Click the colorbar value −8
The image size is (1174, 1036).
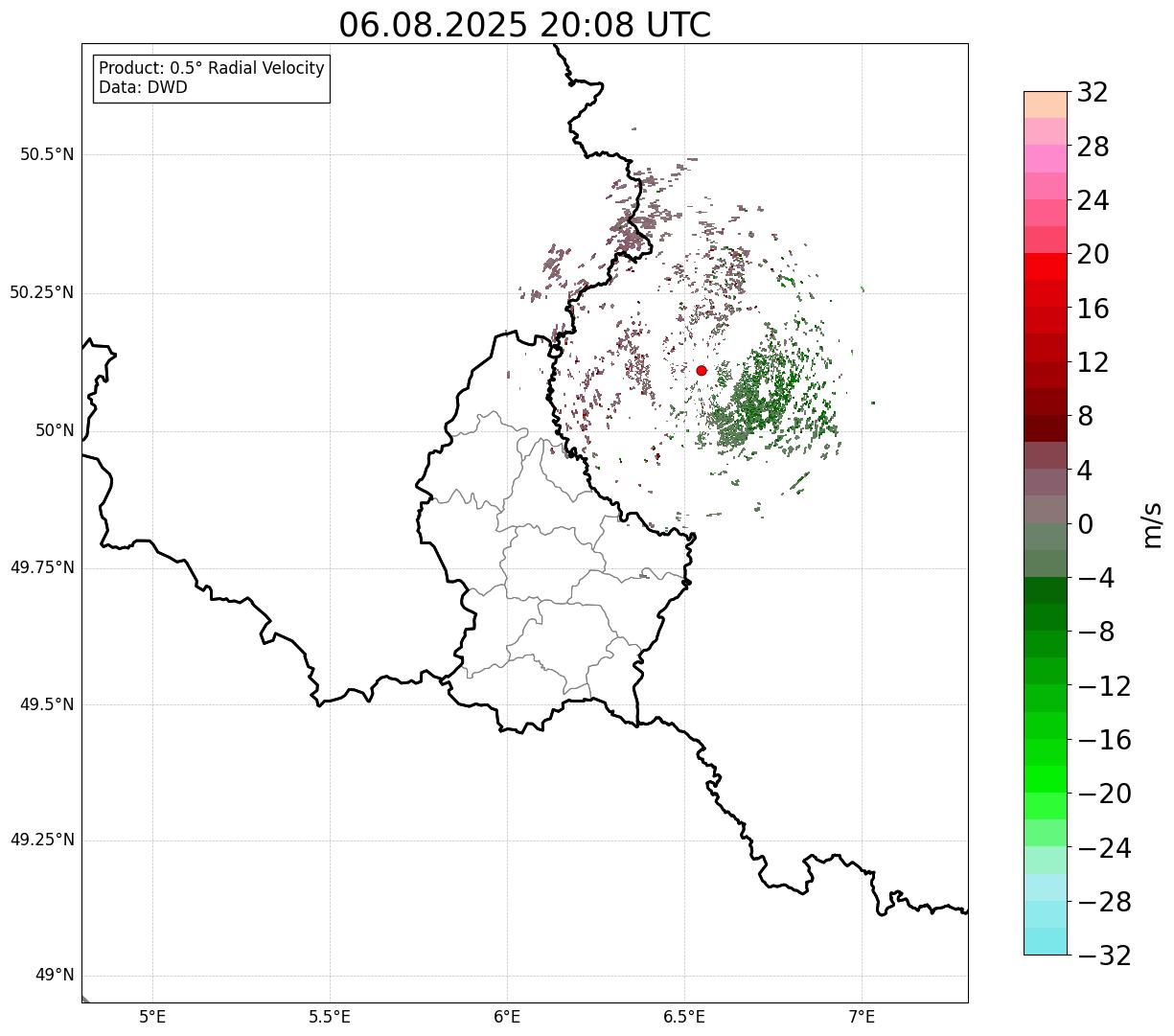click(1096, 632)
